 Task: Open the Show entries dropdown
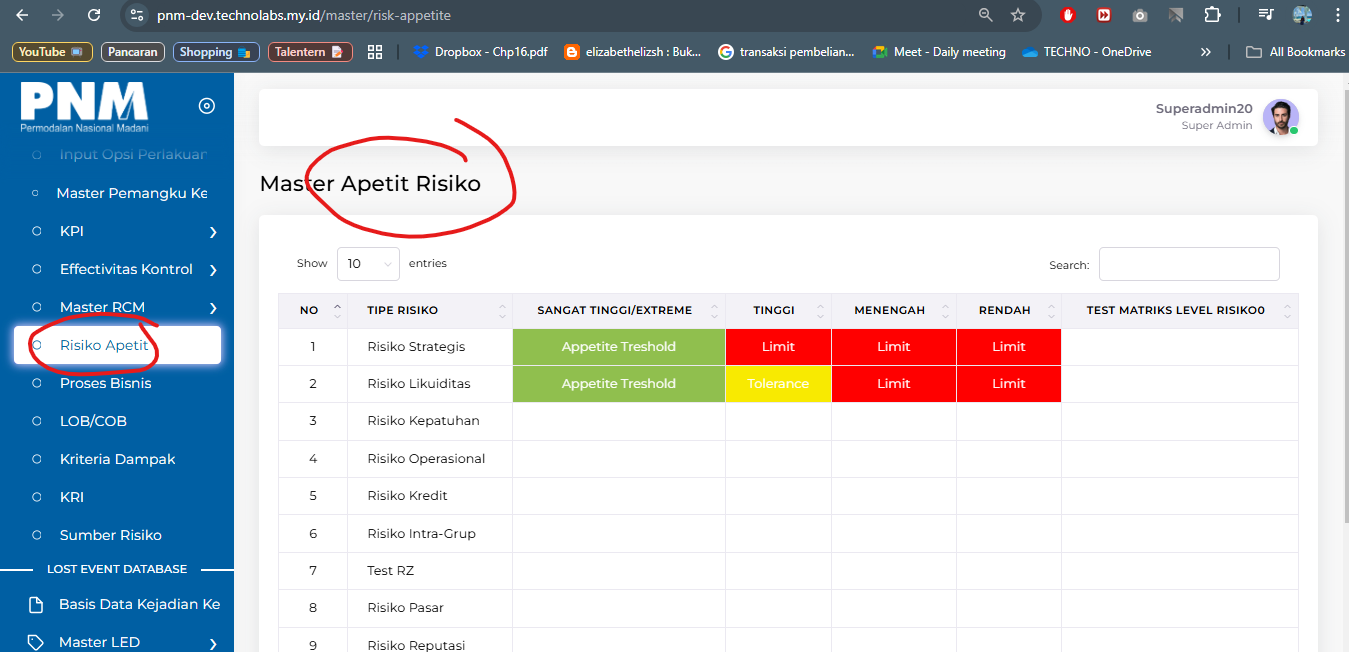point(368,264)
